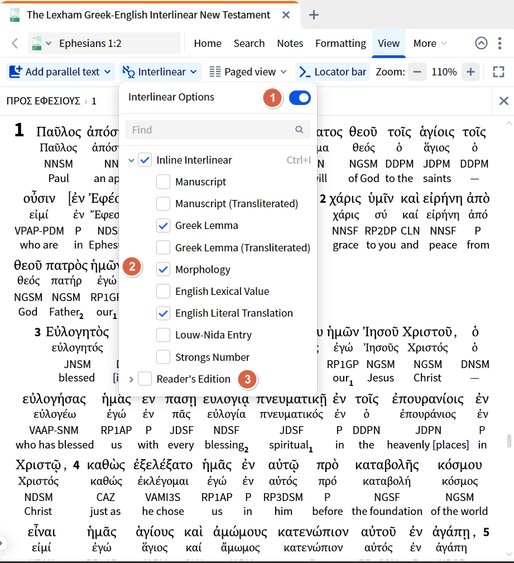Toggle the Locator bar
This screenshot has width=514, height=563.
(332, 72)
